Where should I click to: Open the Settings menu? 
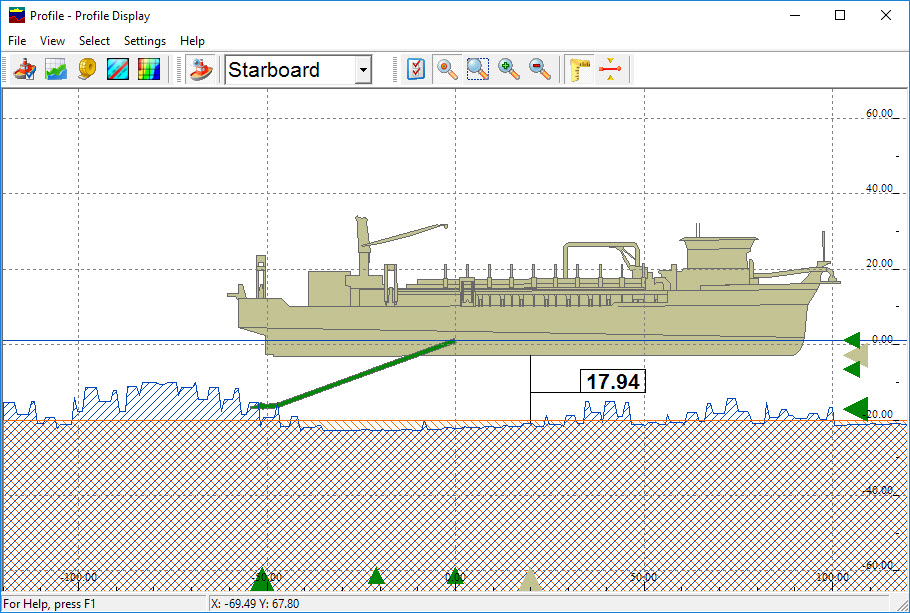coord(145,41)
